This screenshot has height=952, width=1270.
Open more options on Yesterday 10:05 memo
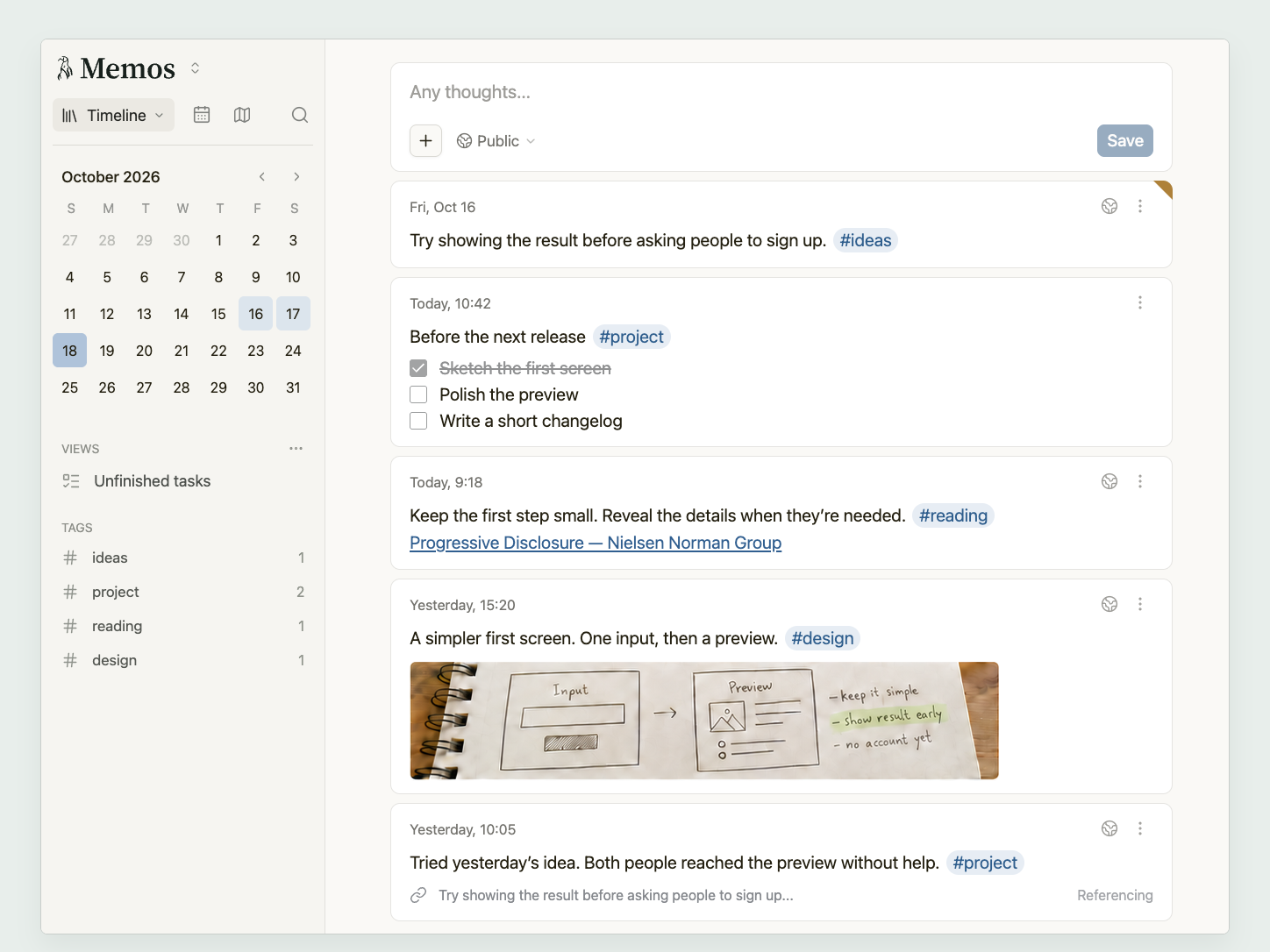click(x=1140, y=828)
